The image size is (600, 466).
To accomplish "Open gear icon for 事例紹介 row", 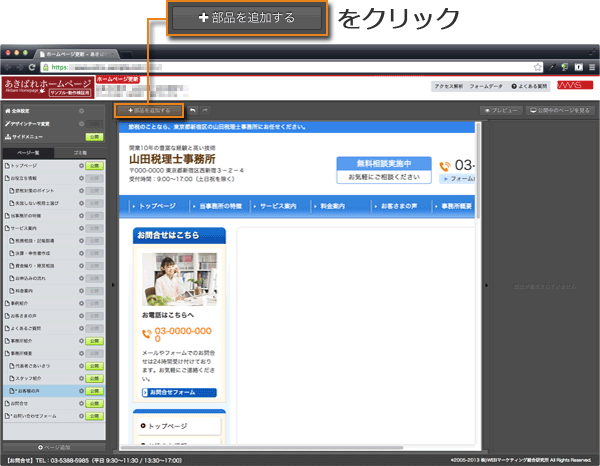I will [x=81, y=303].
